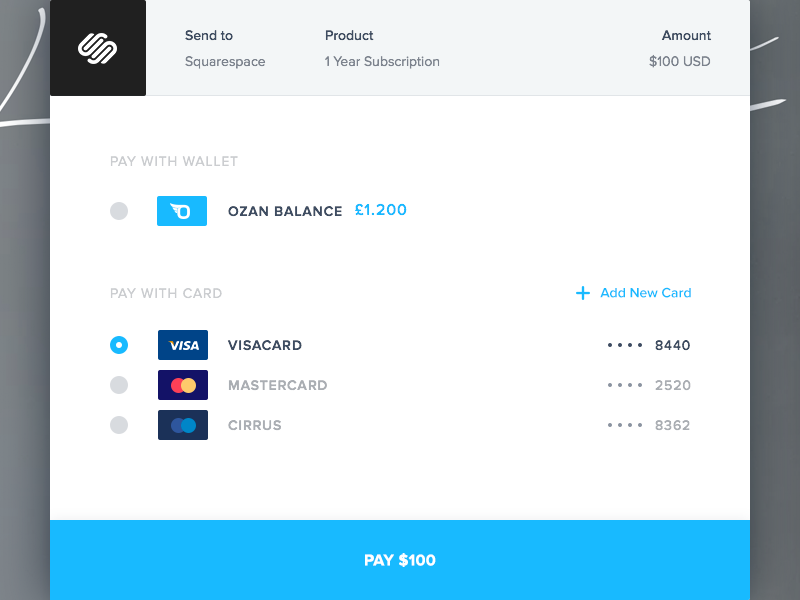Select the Cirrus card radio button

(119, 425)
